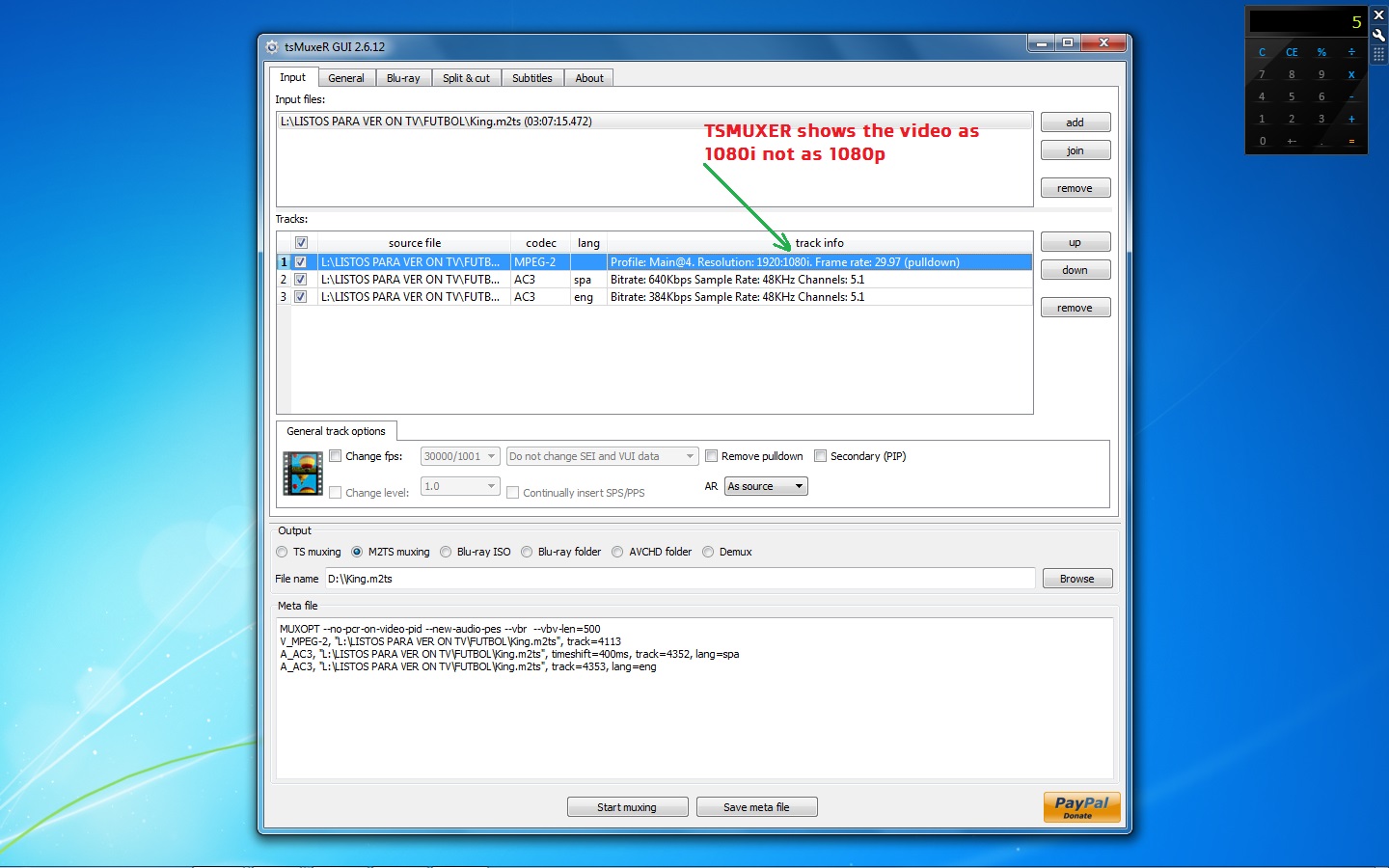Hit the divide key on the calculator
The height and width of the screenshot is (868, 1389).
point(1351,52)
